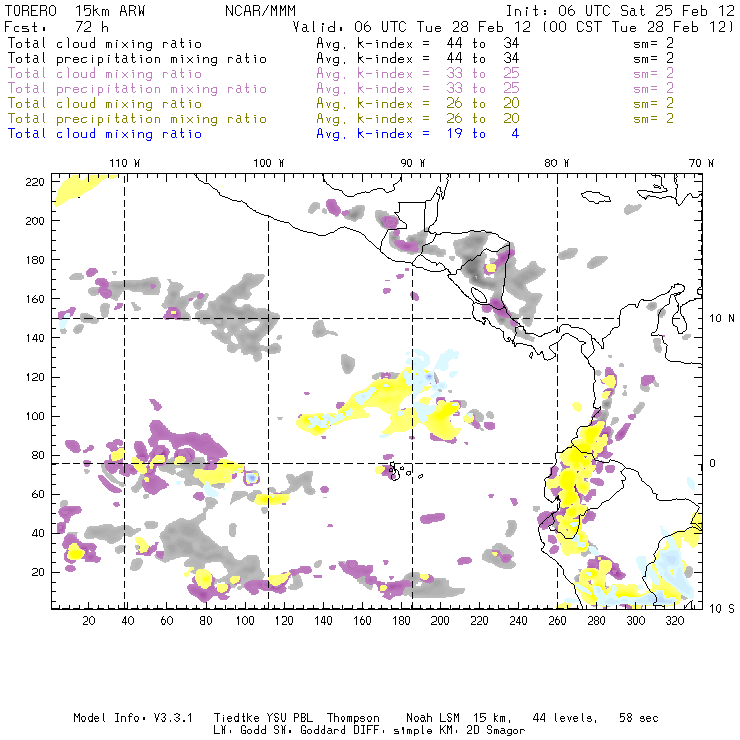Select the "100 W" longitude label

269,163
